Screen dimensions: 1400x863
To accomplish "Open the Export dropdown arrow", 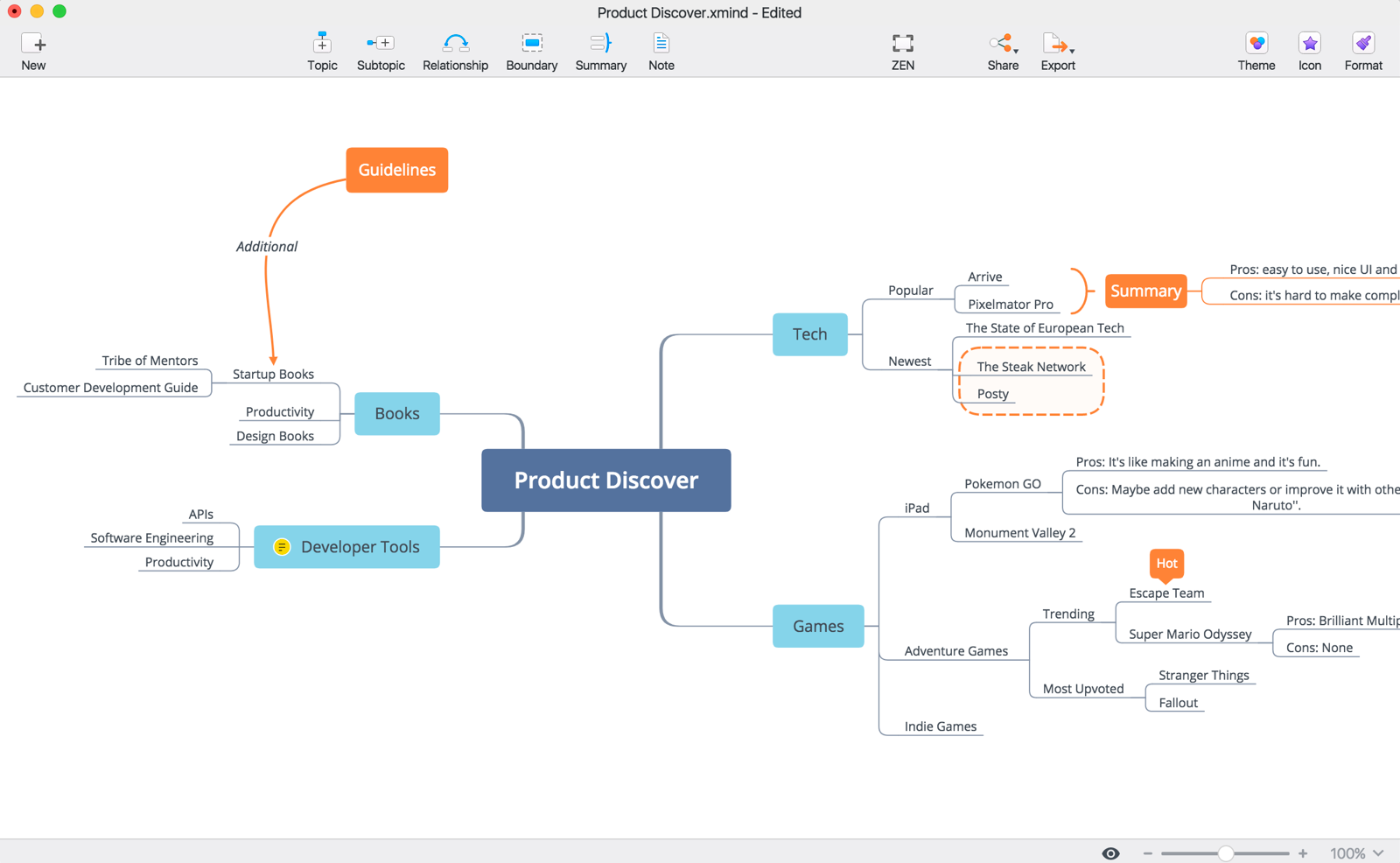I will [1072, 50].
